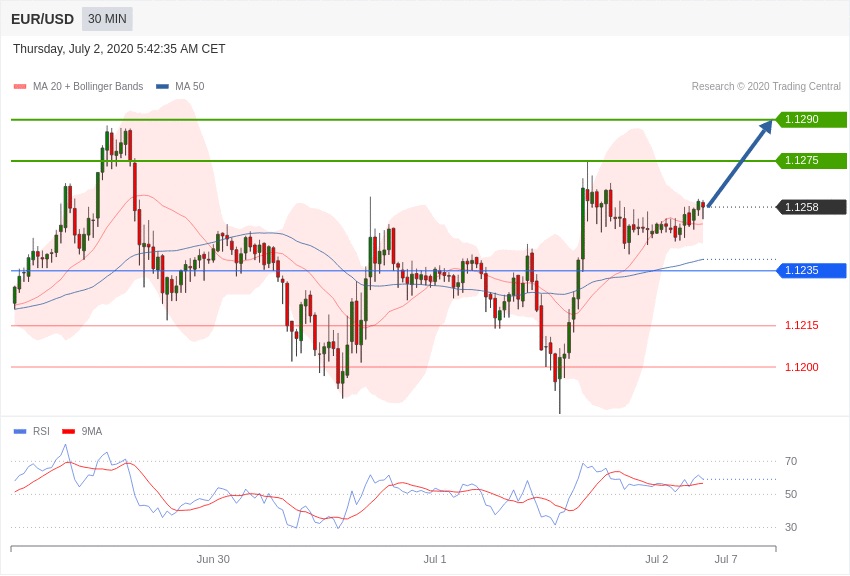850x576 pixels.
Task: Toggle the 9MA legend entry
Action: tap(82, 431)
